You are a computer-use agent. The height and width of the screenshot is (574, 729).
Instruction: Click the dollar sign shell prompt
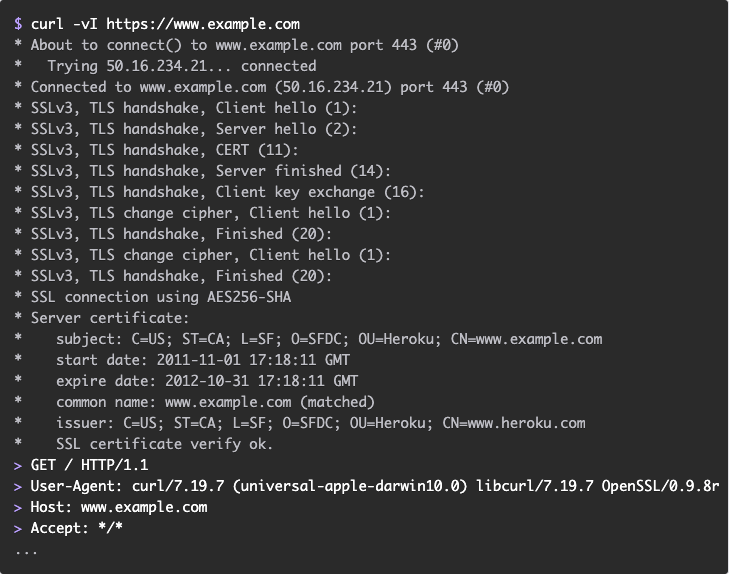[x=18, y=24]
